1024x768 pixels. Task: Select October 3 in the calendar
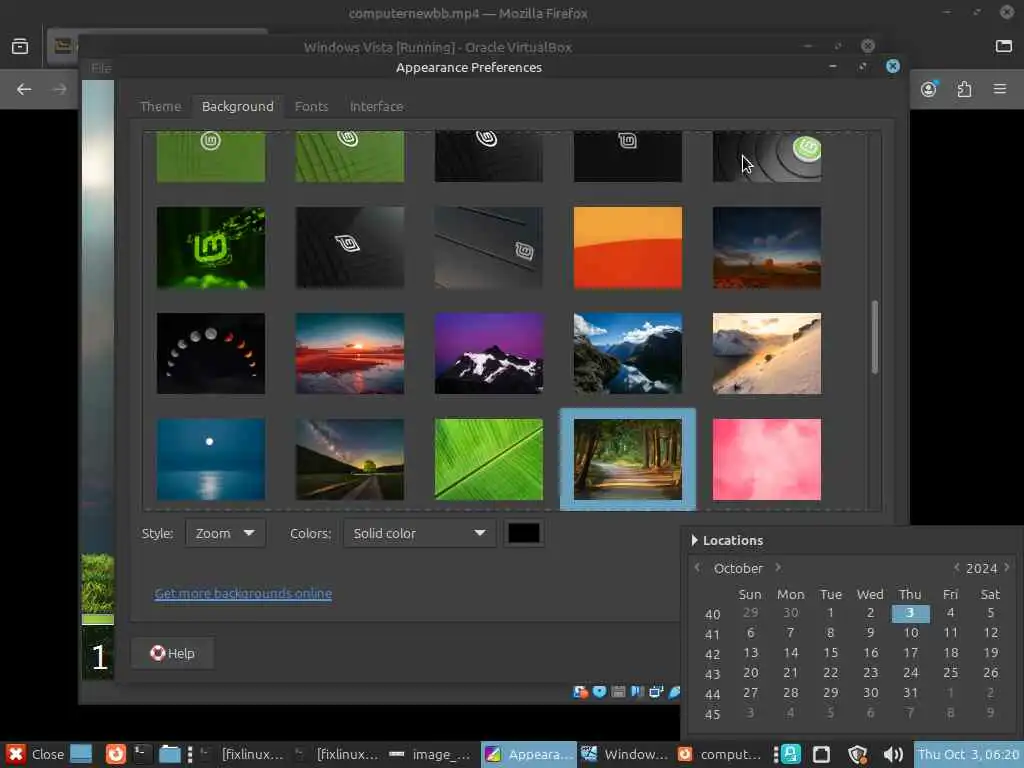click(910, 613)
